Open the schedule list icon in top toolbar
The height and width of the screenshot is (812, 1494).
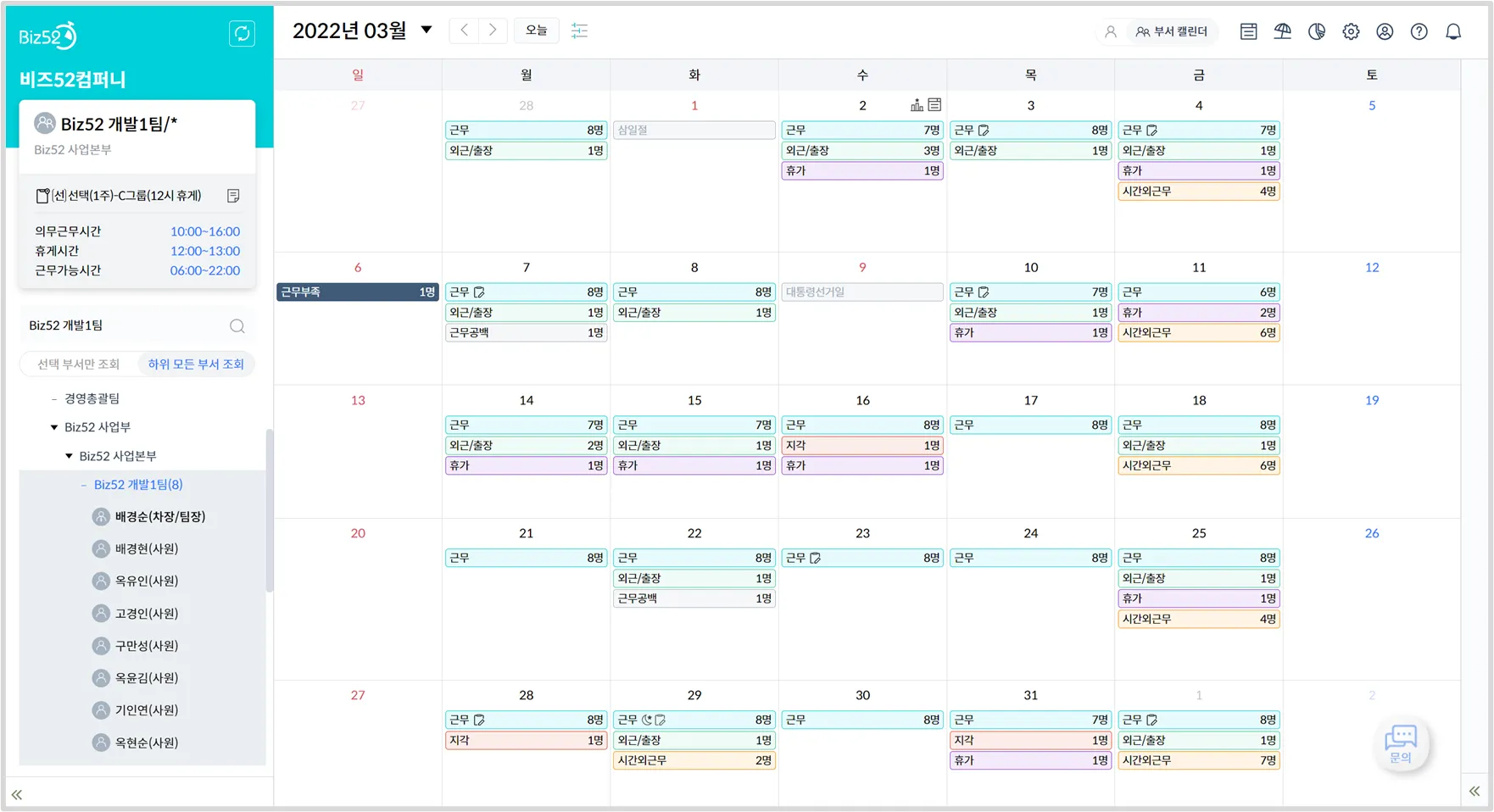point(1248,31)
